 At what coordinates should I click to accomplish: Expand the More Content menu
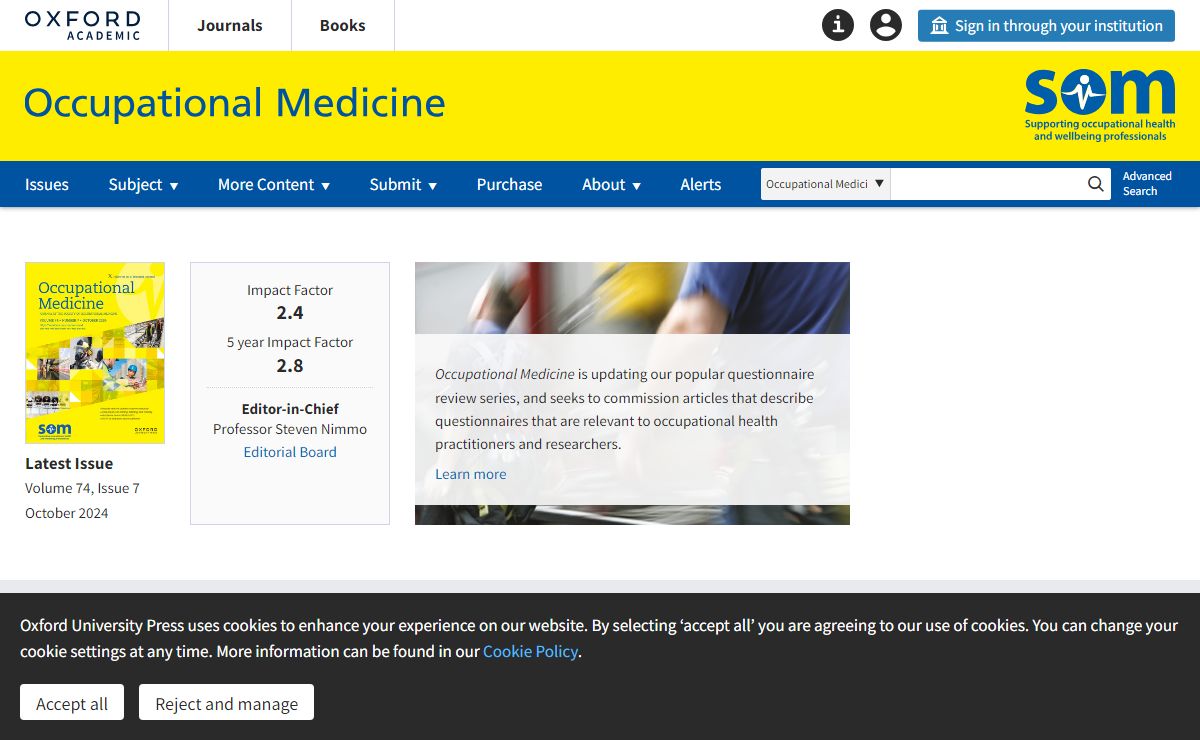click(x=274, y=184)
